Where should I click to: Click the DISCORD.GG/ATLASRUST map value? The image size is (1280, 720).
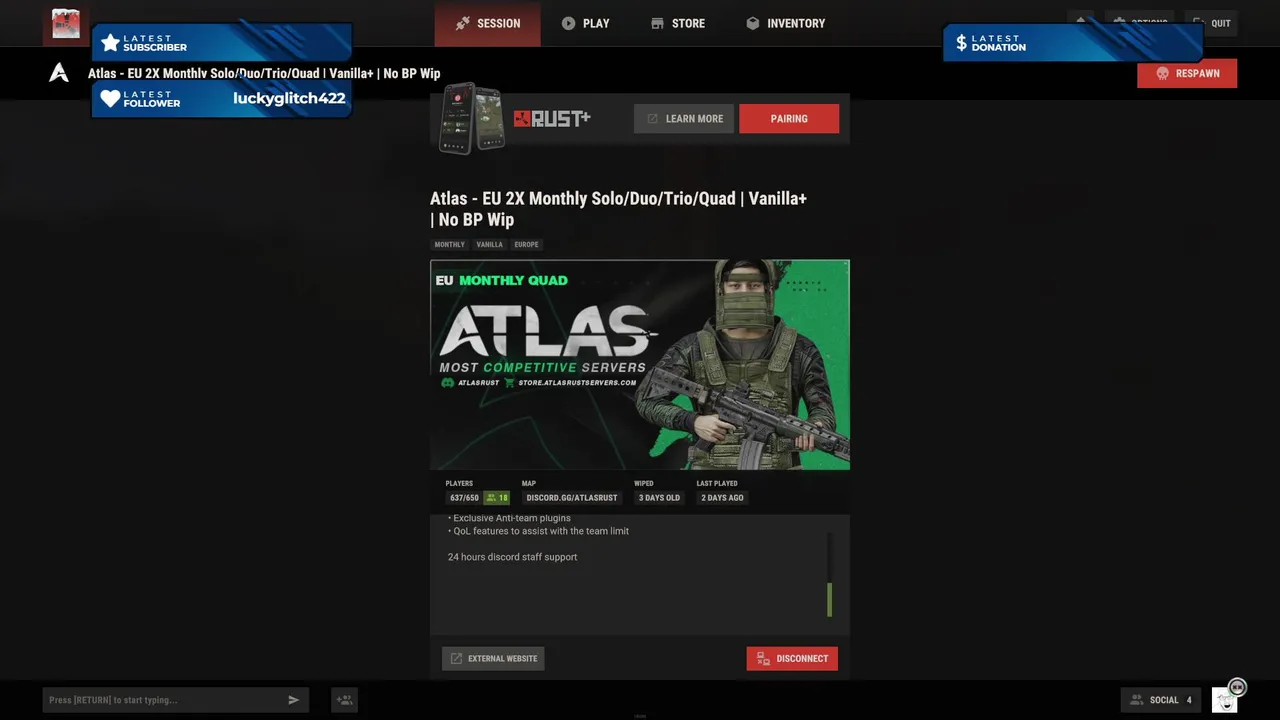pyautogui.click(x=572, y=498)
